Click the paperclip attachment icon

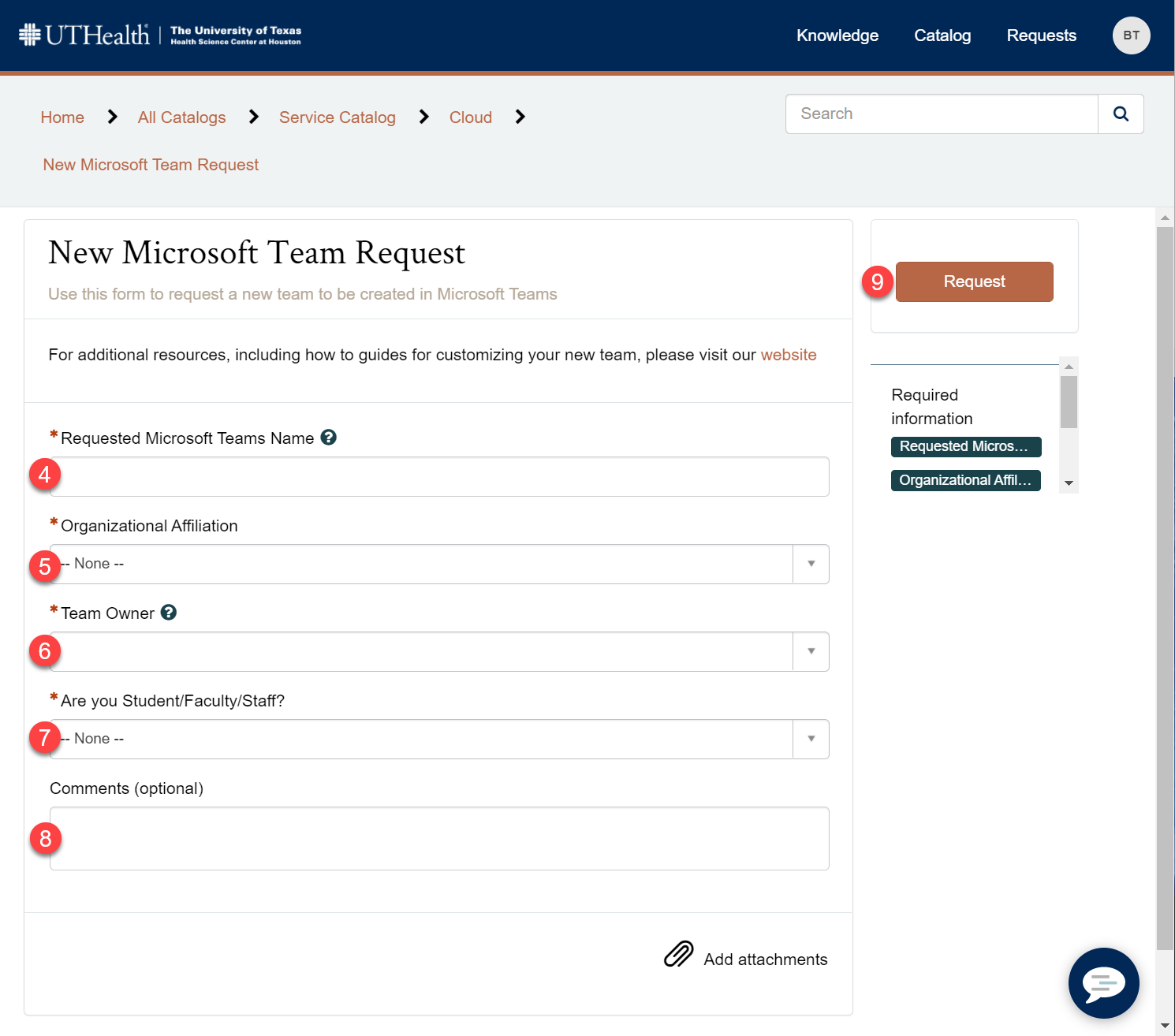coord(678,954)
